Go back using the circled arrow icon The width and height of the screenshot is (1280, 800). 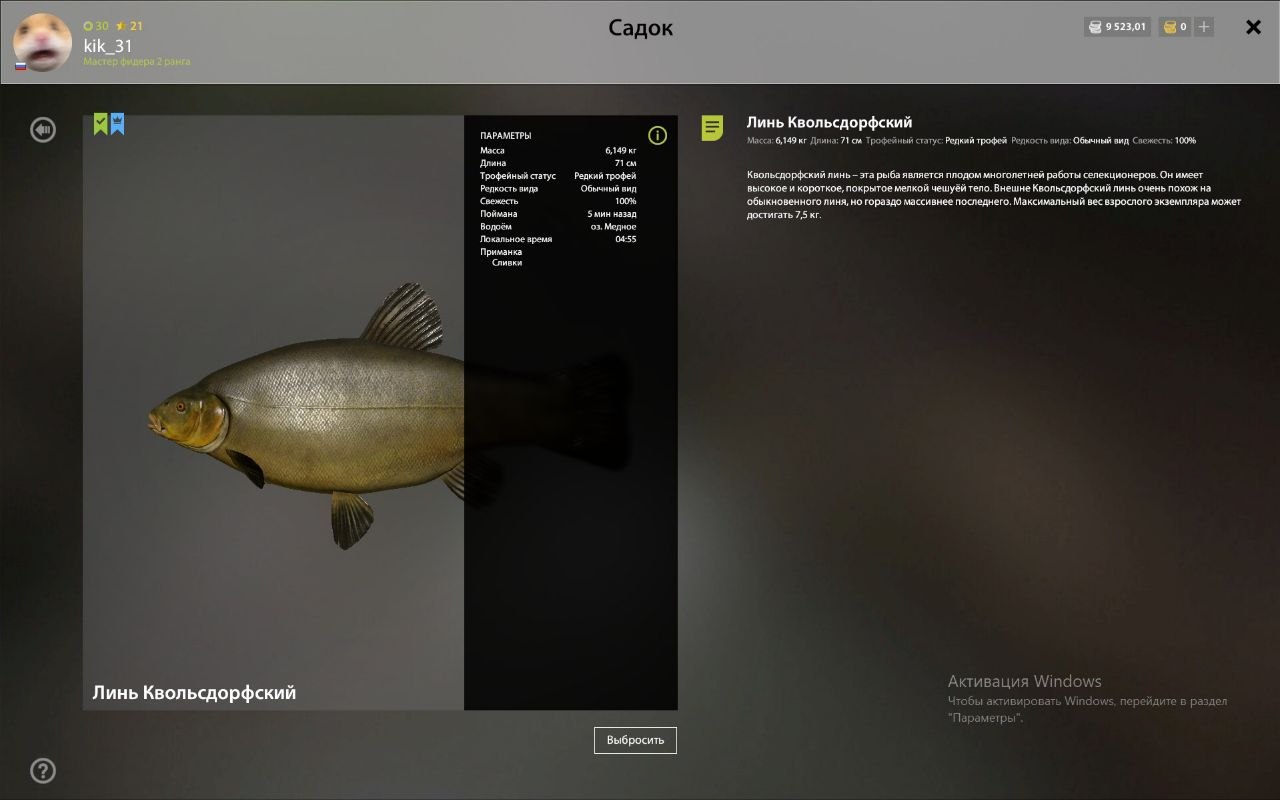click(x=43, y=129)
